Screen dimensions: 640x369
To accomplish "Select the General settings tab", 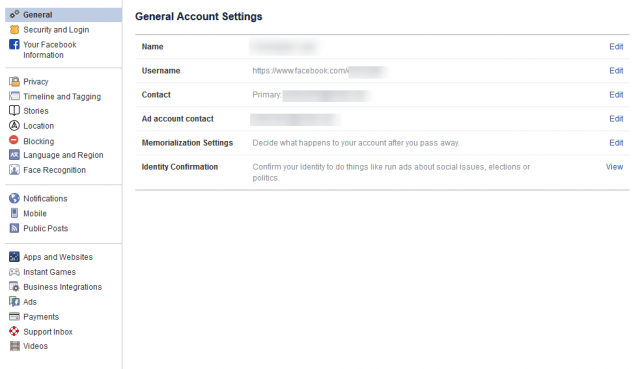I will coord(63,15).
